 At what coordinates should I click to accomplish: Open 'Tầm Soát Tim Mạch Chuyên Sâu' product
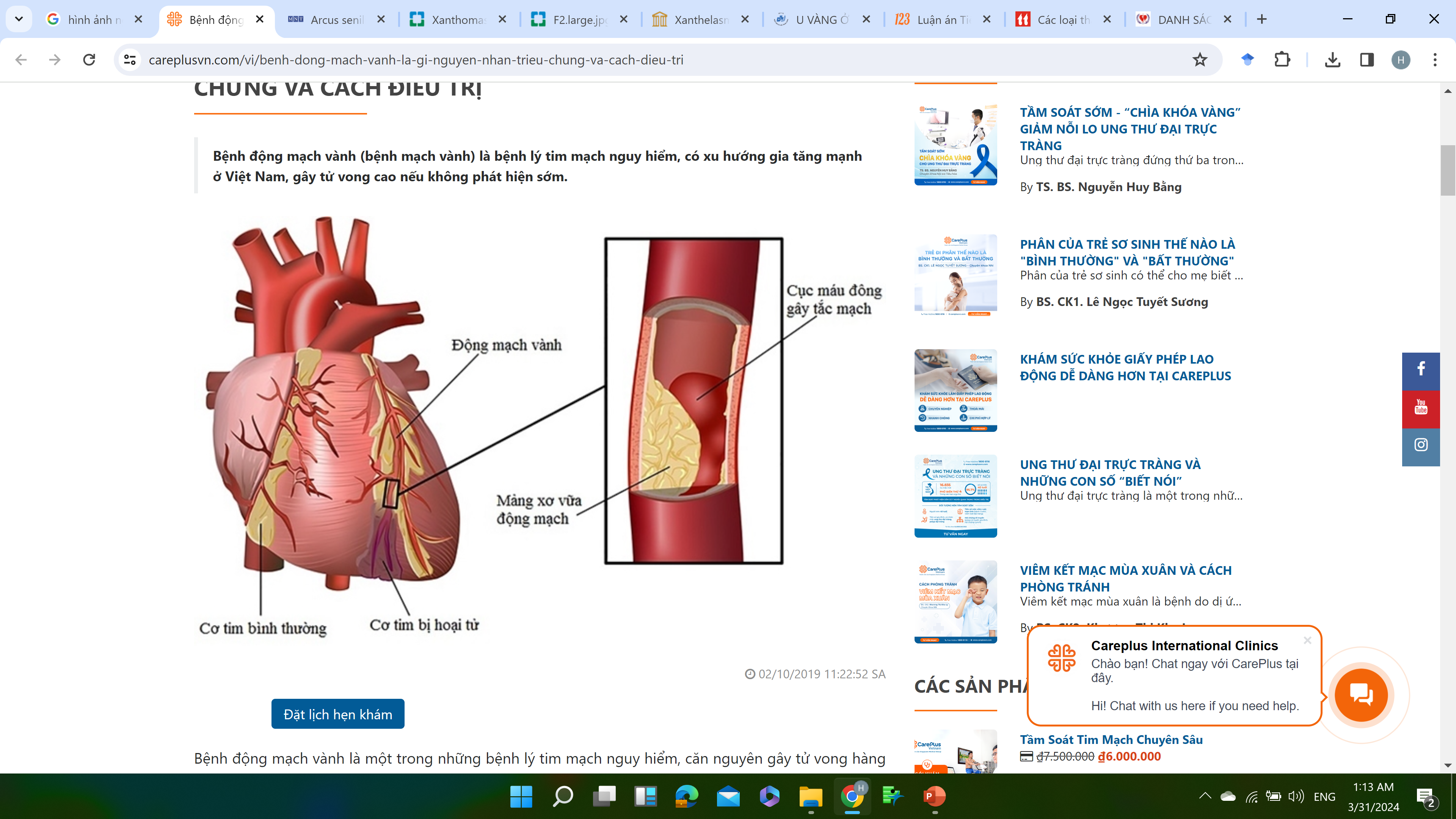[x=1111, y=739]
